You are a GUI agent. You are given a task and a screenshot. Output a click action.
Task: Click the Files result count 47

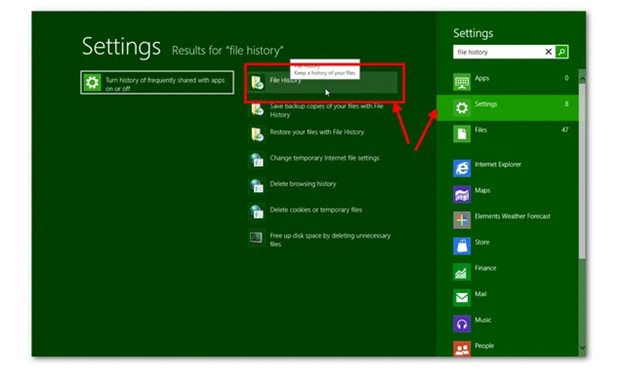pyautogui.click(x=565, y=130)
